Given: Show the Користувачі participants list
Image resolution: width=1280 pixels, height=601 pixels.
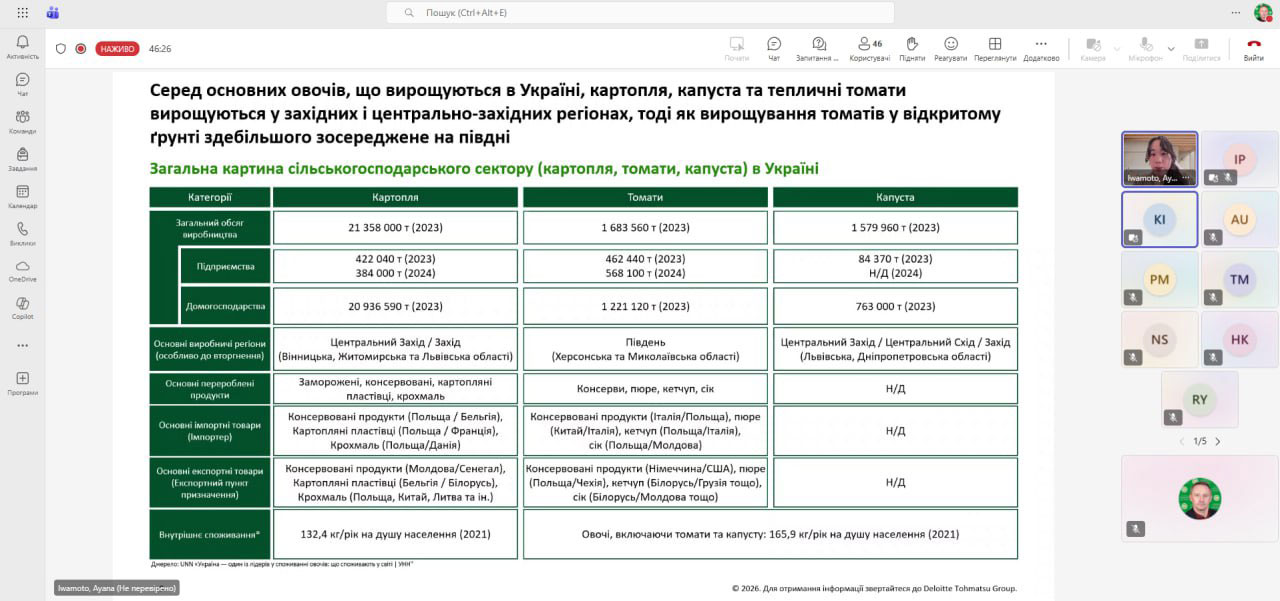Looking at the screenshot, I should [x=869, y=48].
